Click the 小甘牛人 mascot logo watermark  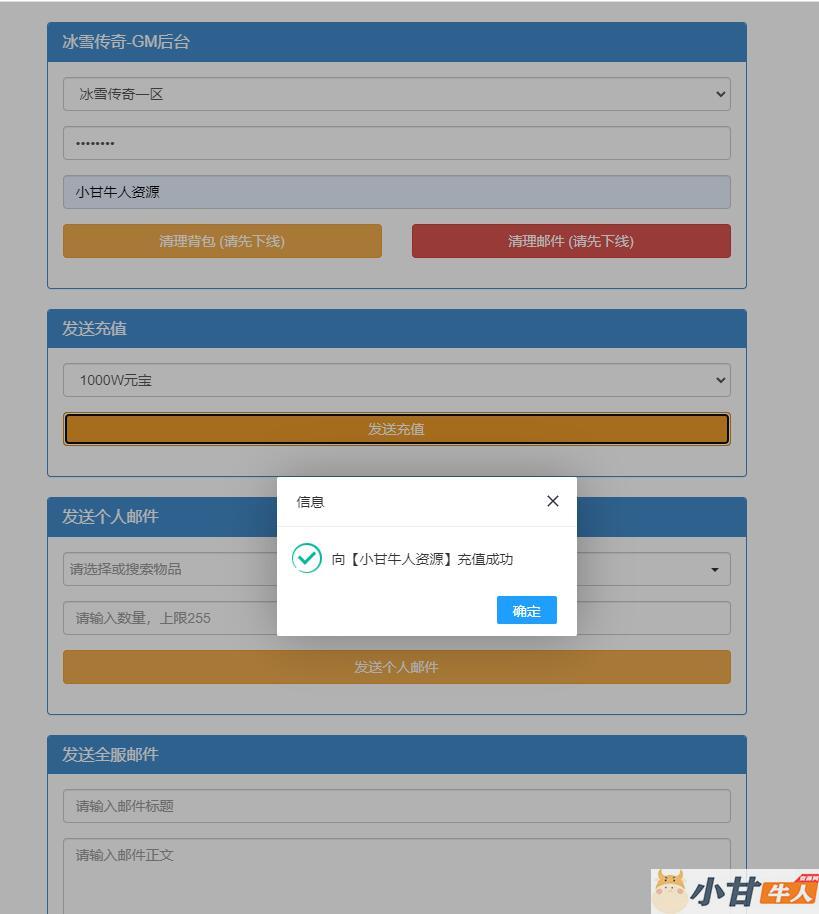(734, 890)
